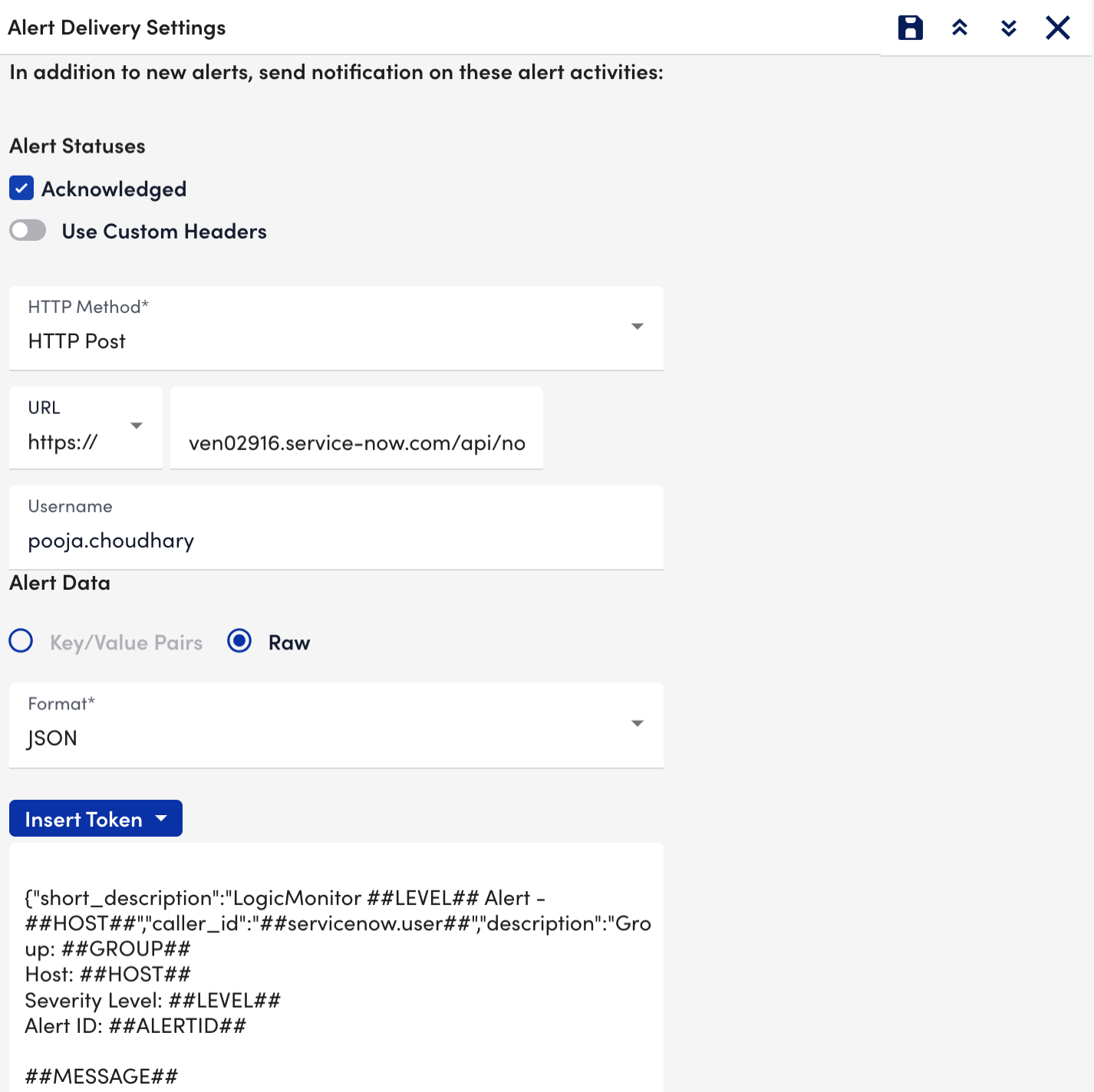Close the Alert Delivery Settings dialog
The image size is (1094, 1092).
pos(1058,27)
